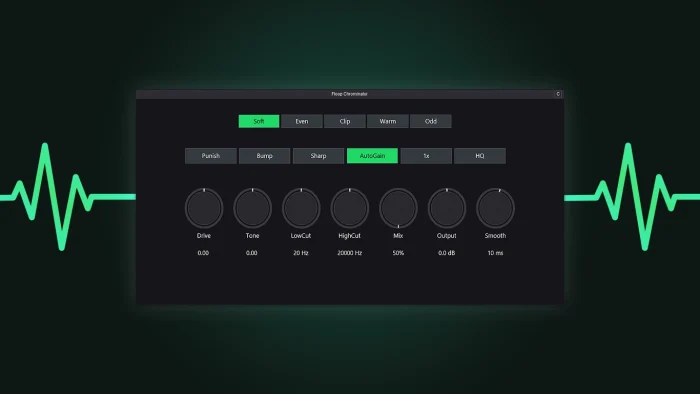Screen dimensions: 700x394
Task: Click the LowCut label
Action: [x=301, y=236]
